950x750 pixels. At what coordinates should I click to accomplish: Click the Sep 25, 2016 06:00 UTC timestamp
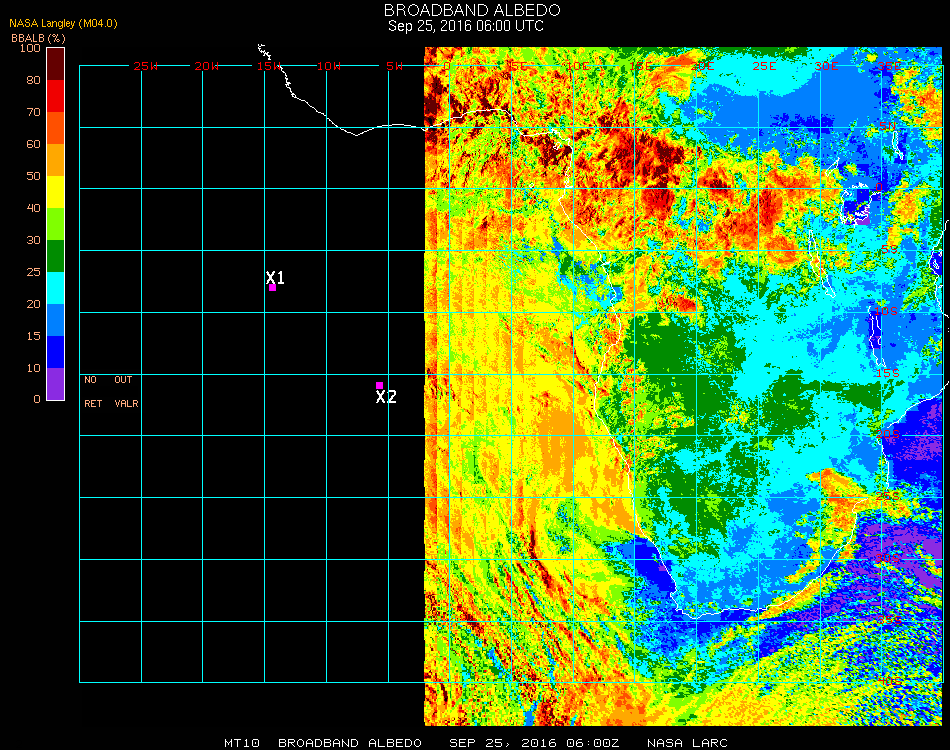(466, 26)
